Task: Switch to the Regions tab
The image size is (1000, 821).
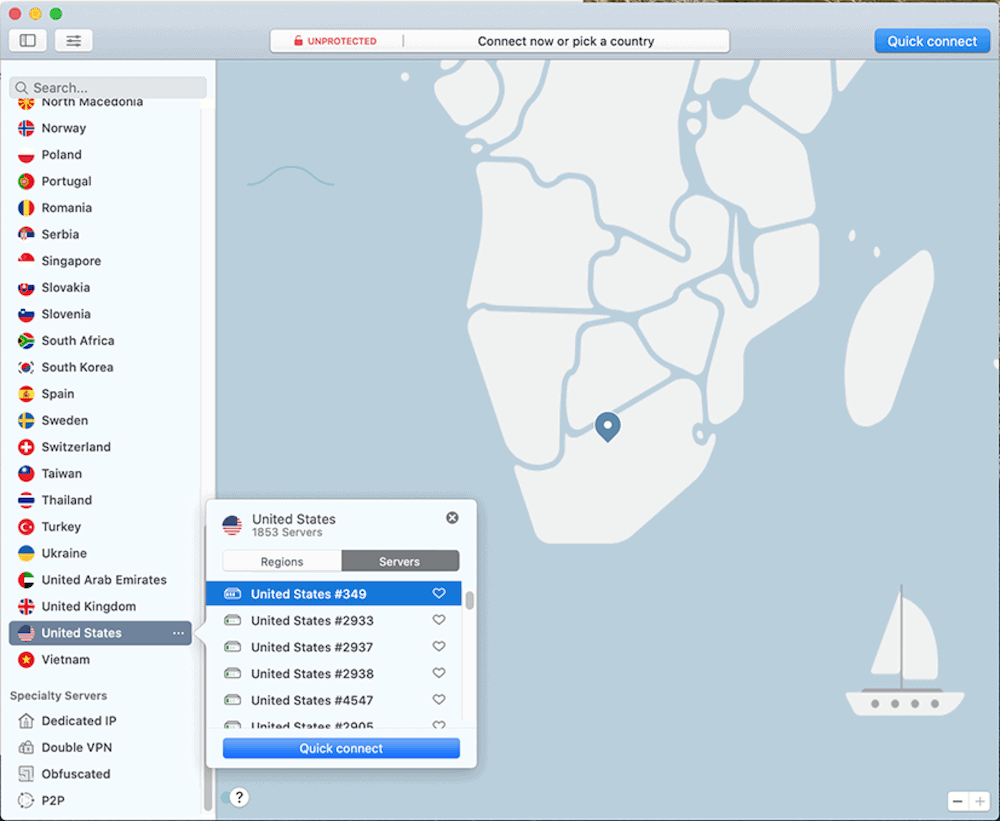Action: point(282,561)
